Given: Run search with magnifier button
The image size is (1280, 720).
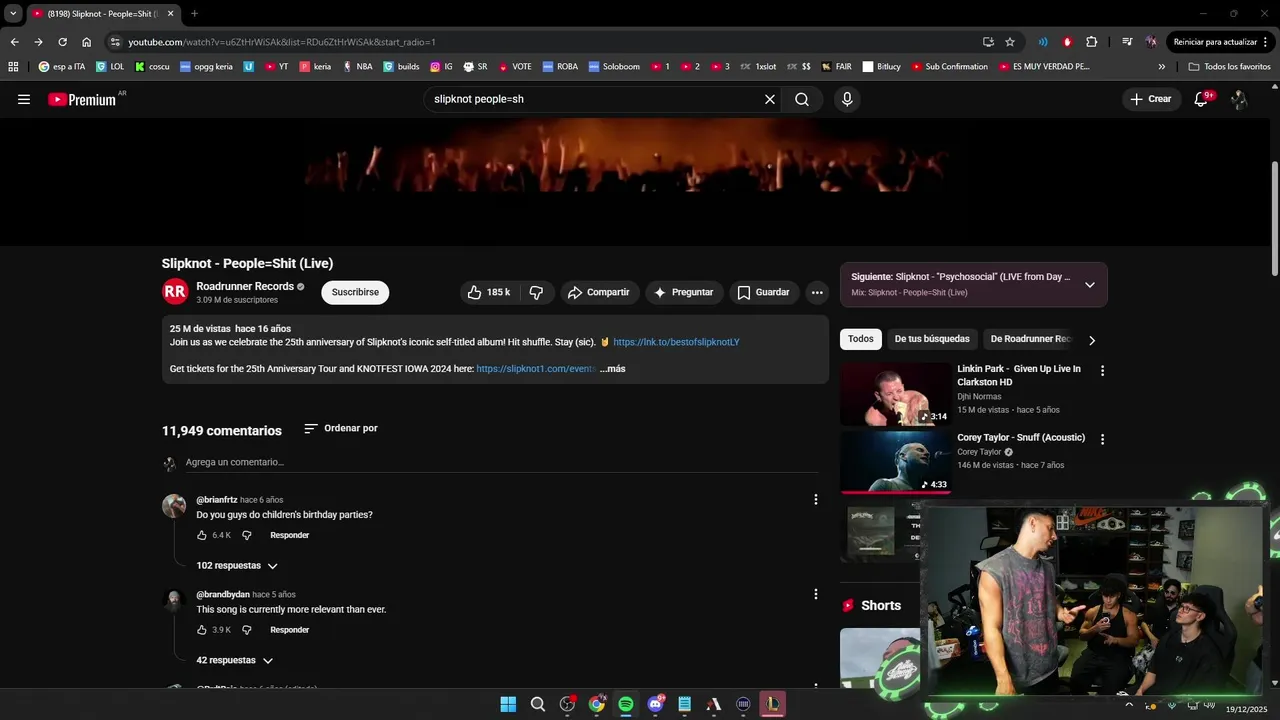Looking at the screenshot, I should (802, 99).
